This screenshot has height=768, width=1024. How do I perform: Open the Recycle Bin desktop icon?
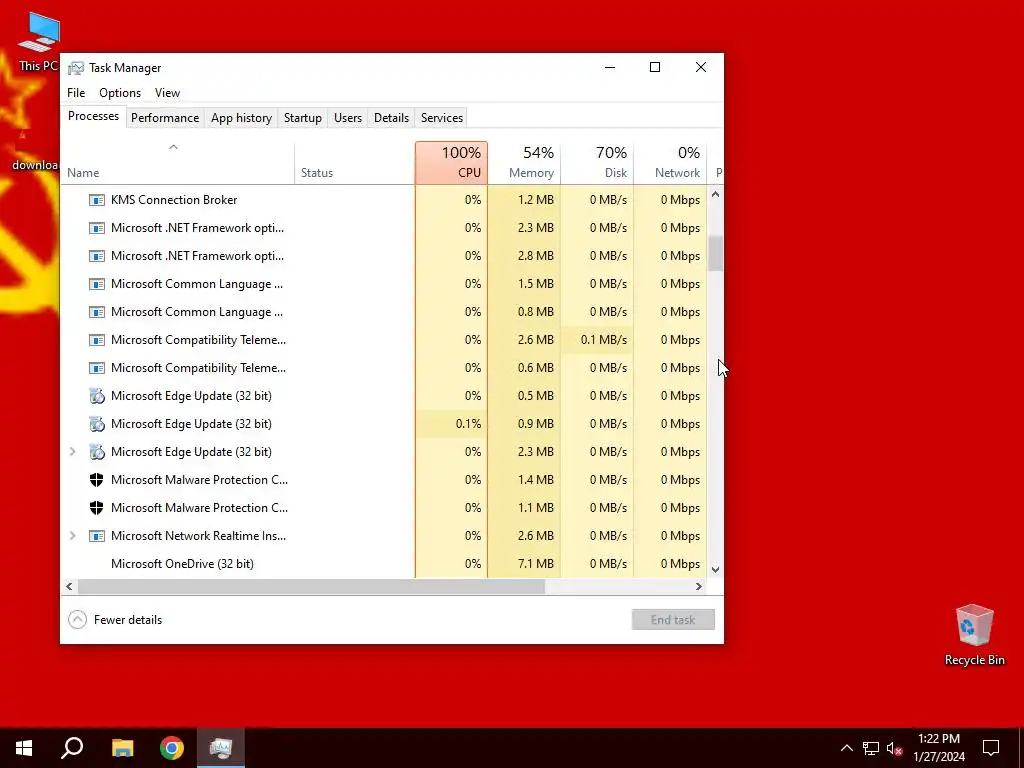(974, 635)
